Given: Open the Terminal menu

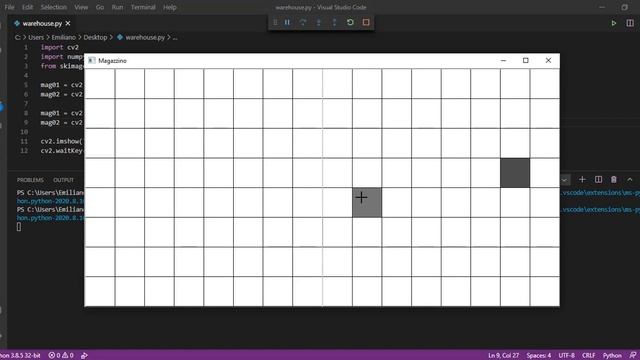Looking at the screenshot, I should [x=143, y=7].
